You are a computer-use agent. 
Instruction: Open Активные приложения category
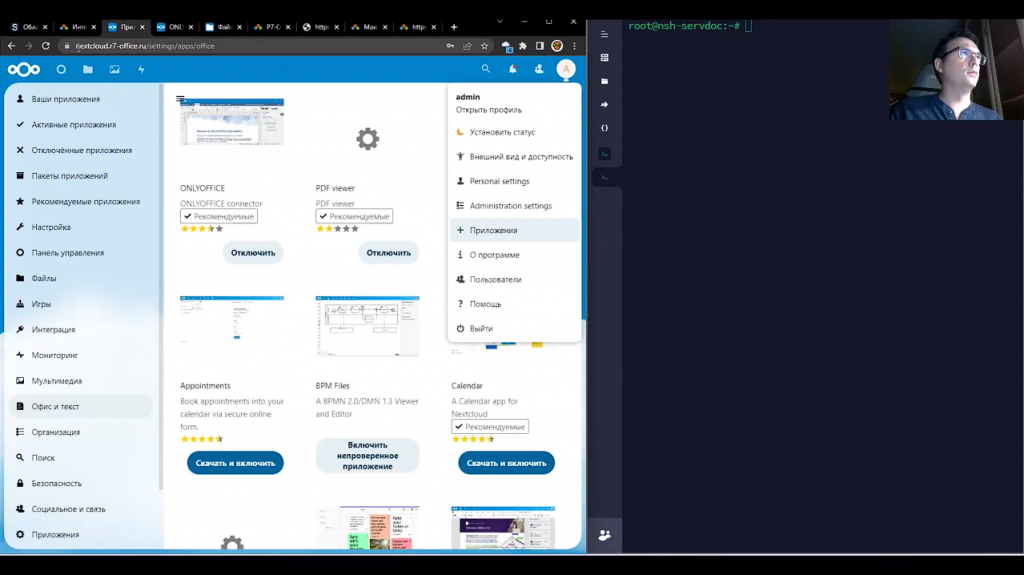tap(82, 125)
